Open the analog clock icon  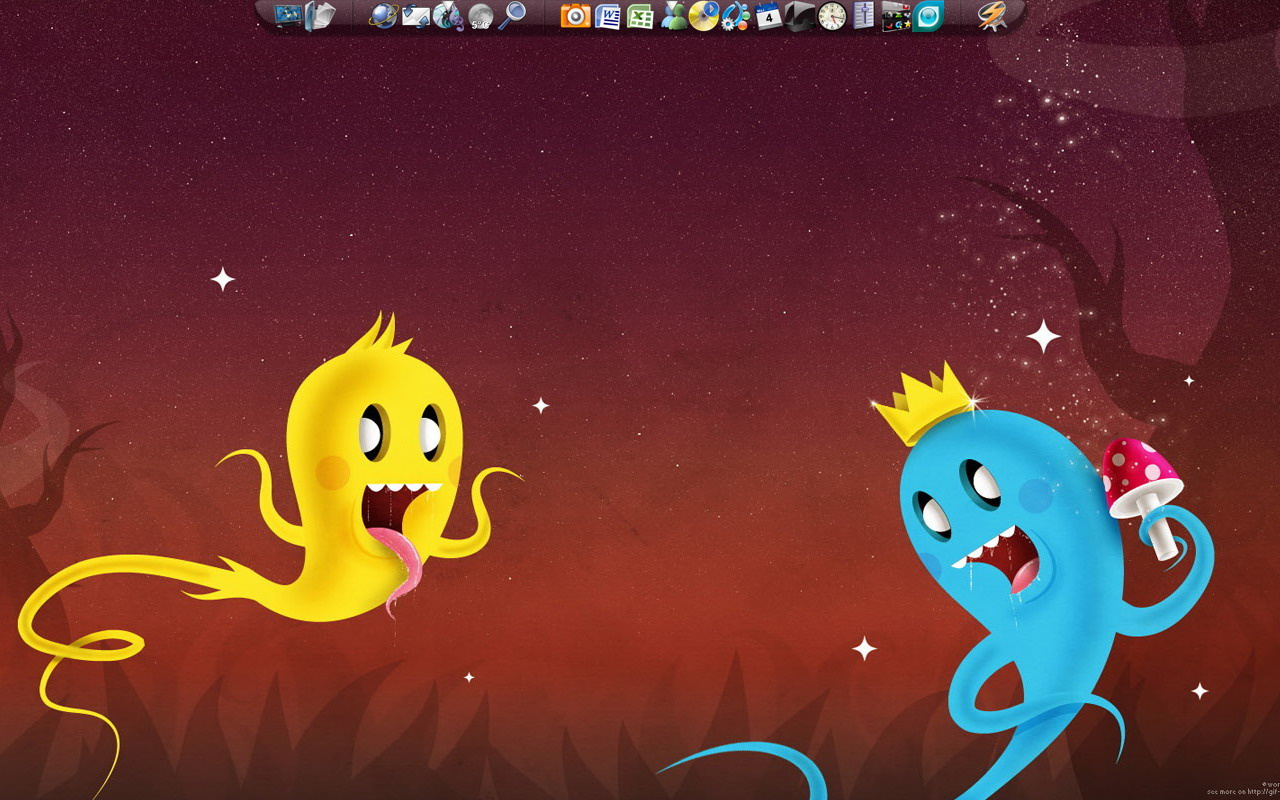coord(832,15)
